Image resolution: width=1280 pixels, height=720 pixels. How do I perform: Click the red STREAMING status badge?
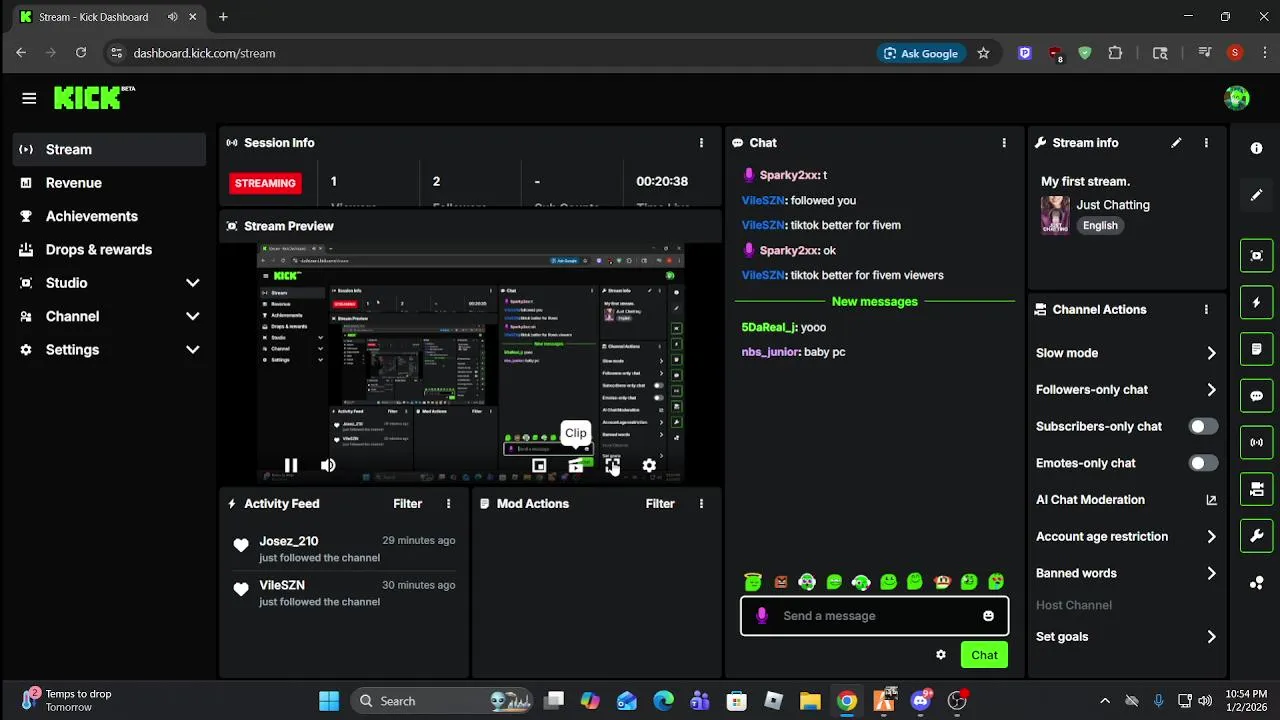tap(265, 183)
